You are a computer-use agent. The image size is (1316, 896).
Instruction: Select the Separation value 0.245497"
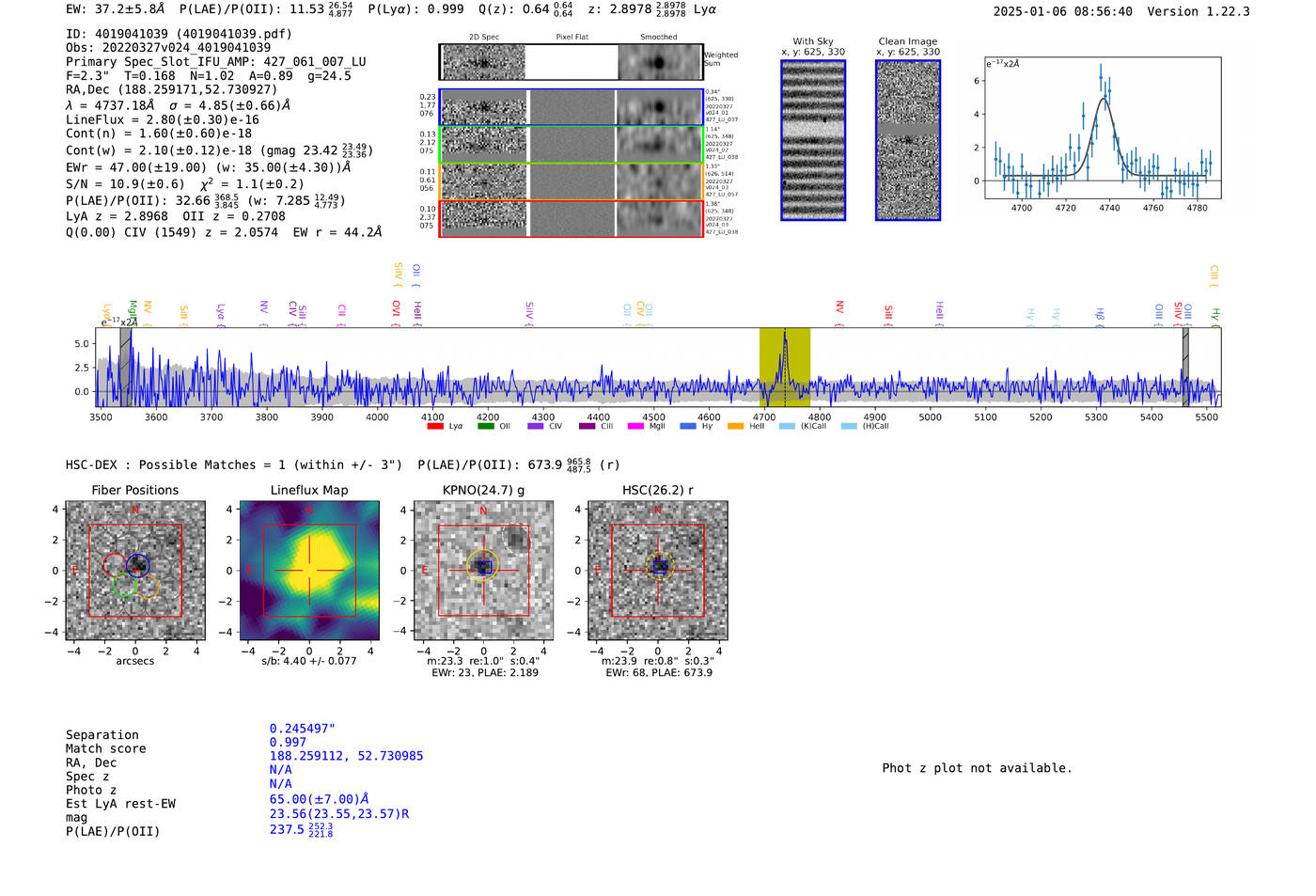[303, 729]
